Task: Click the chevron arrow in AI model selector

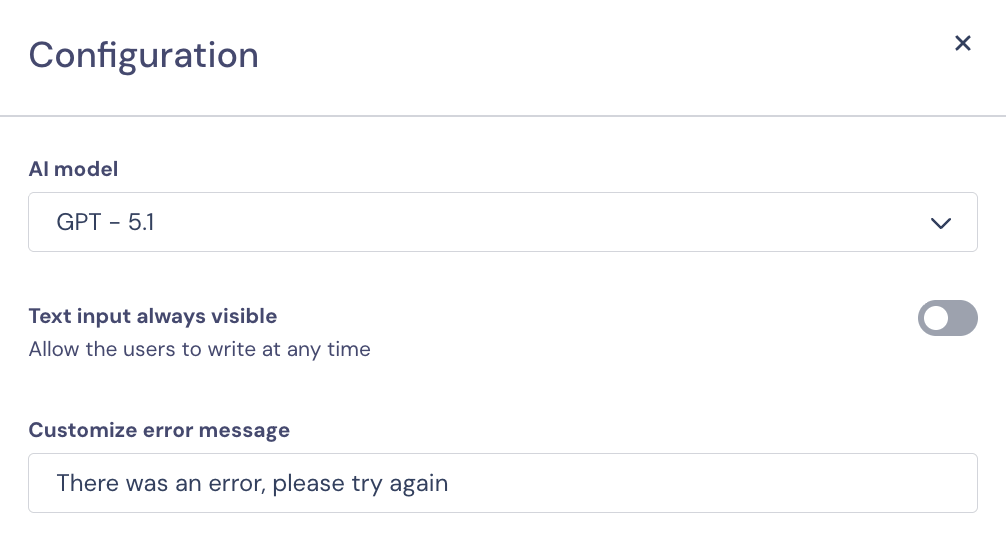Action: (x=940, y=223)
